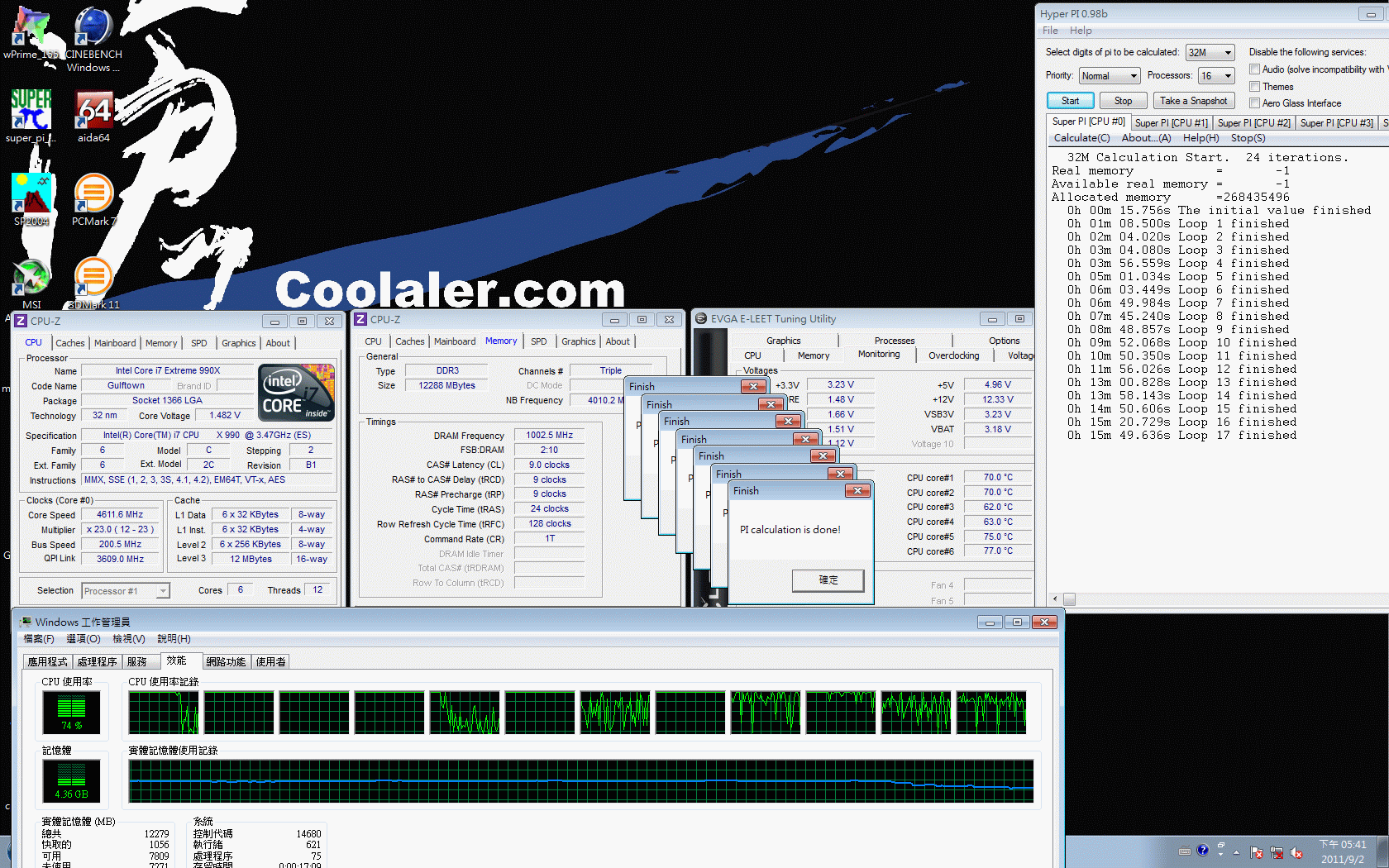Viewport: 1389px width, 868px height.
Task: Switch to Super PI [CPU #1] tab
Action: pyautogui.click(x=1171, y=123)
